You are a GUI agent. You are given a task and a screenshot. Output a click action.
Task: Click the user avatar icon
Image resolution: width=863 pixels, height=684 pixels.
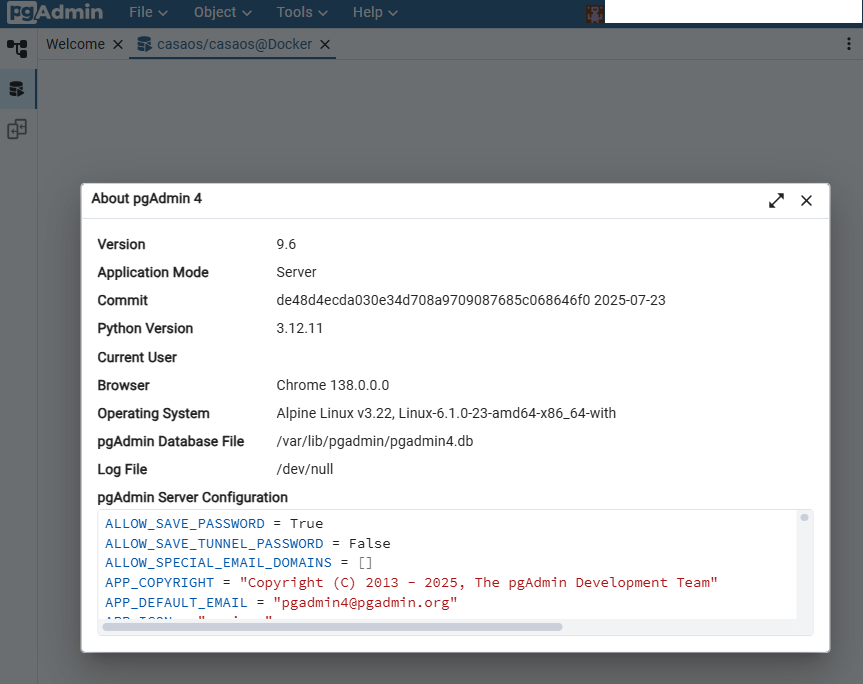pos(594,13)
